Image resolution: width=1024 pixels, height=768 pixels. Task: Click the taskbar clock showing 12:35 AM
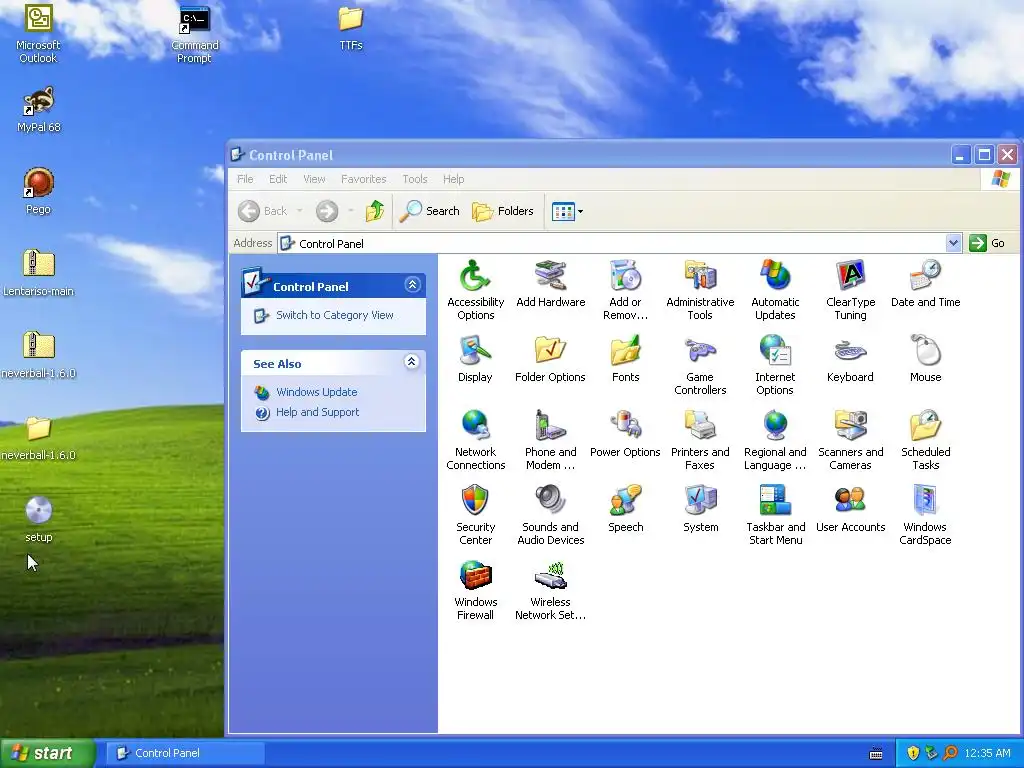click(x=987, y=753)
